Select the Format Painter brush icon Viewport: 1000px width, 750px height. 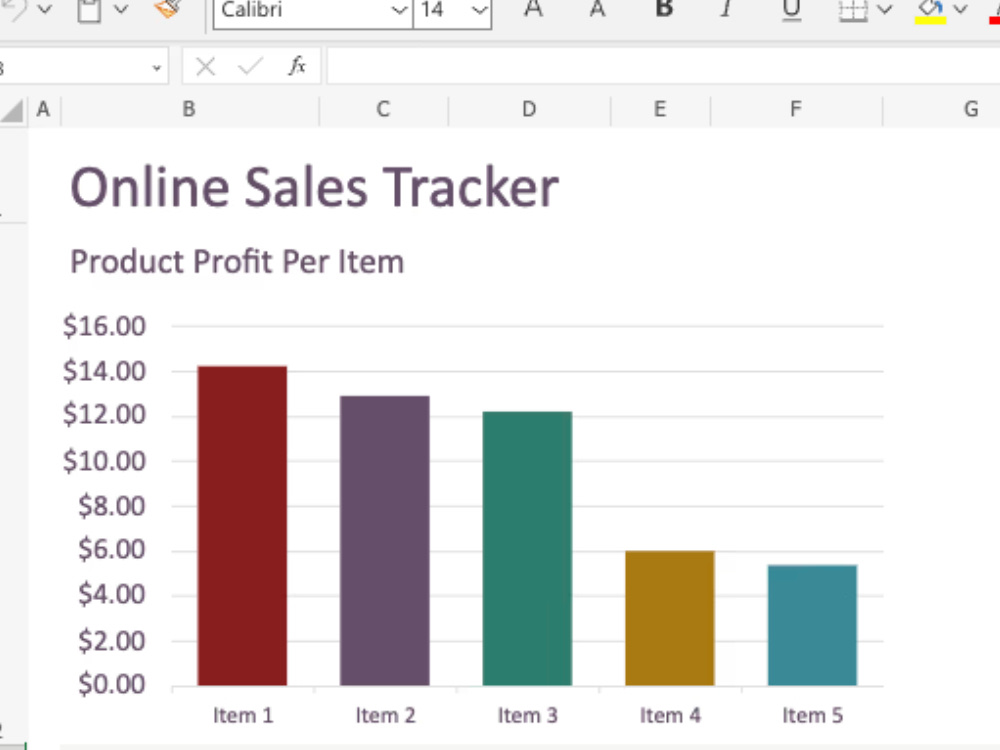click(168, 8)
